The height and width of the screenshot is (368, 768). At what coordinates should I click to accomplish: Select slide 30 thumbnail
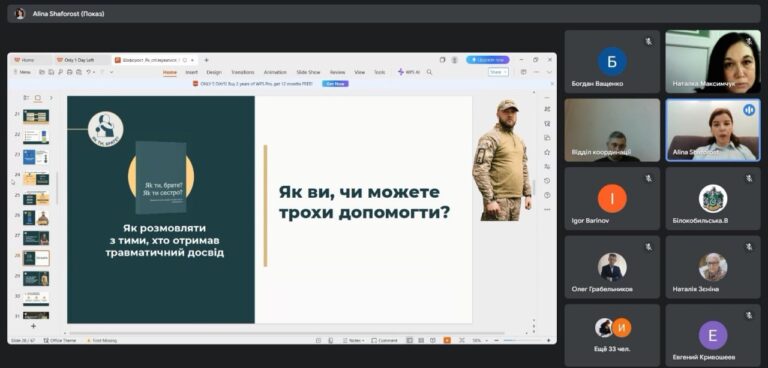36,298
